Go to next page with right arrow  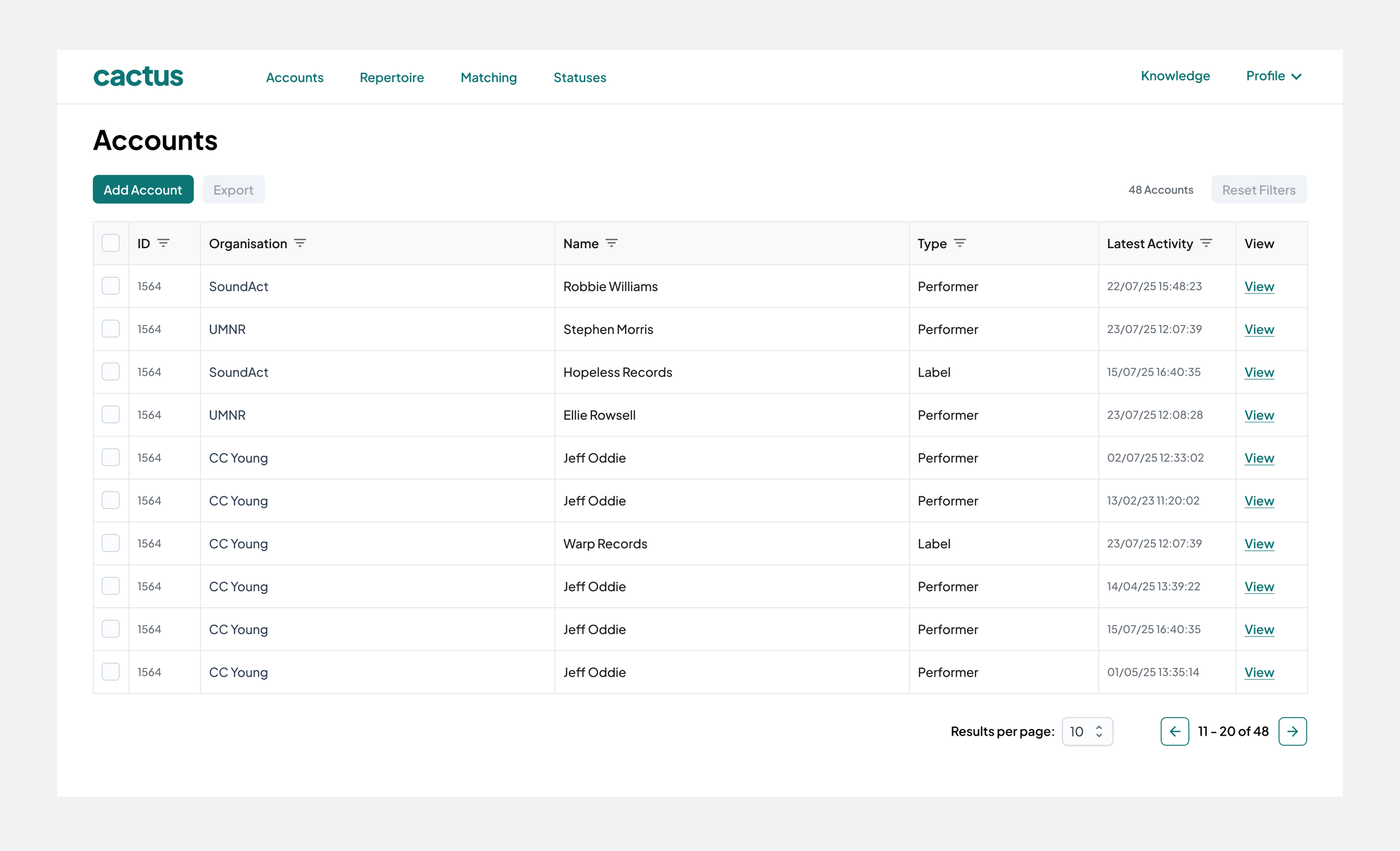point(1292,731)
